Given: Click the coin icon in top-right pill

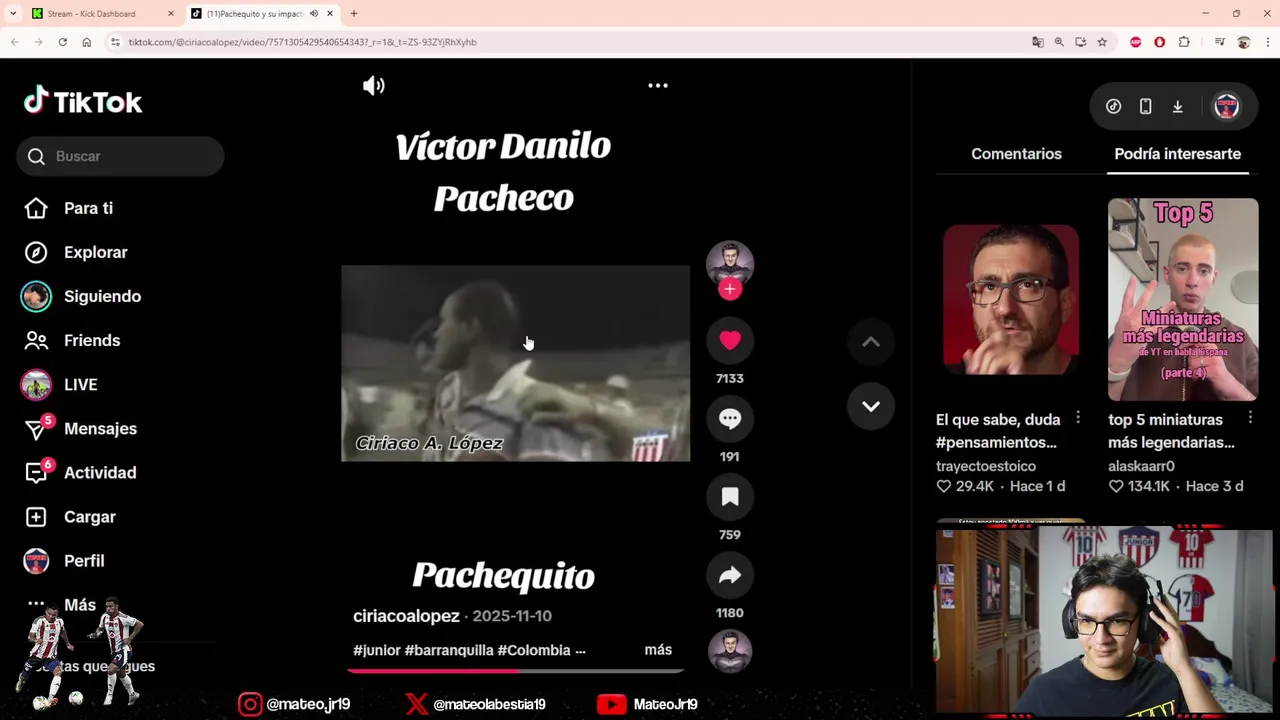Looking at the screenshot, I should (1113, 106).
